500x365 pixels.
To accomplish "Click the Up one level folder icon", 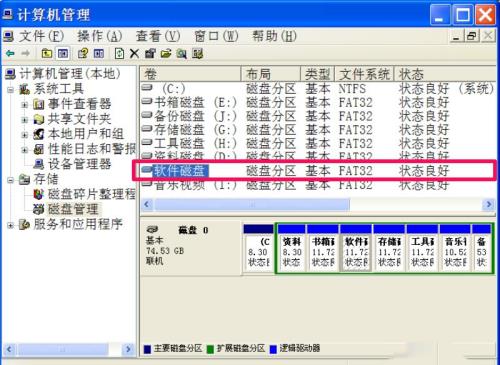I will [x=47, y=53].
